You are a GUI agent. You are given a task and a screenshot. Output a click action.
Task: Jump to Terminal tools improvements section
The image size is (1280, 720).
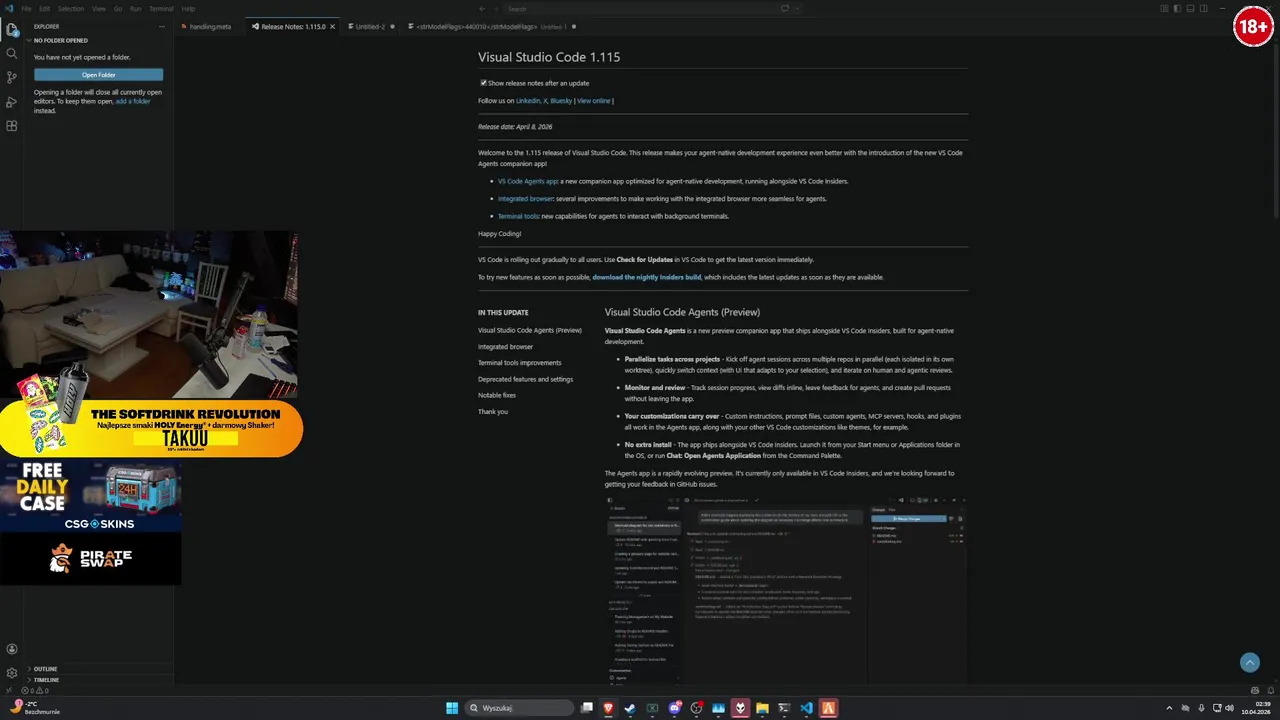[x=519, y=363]
